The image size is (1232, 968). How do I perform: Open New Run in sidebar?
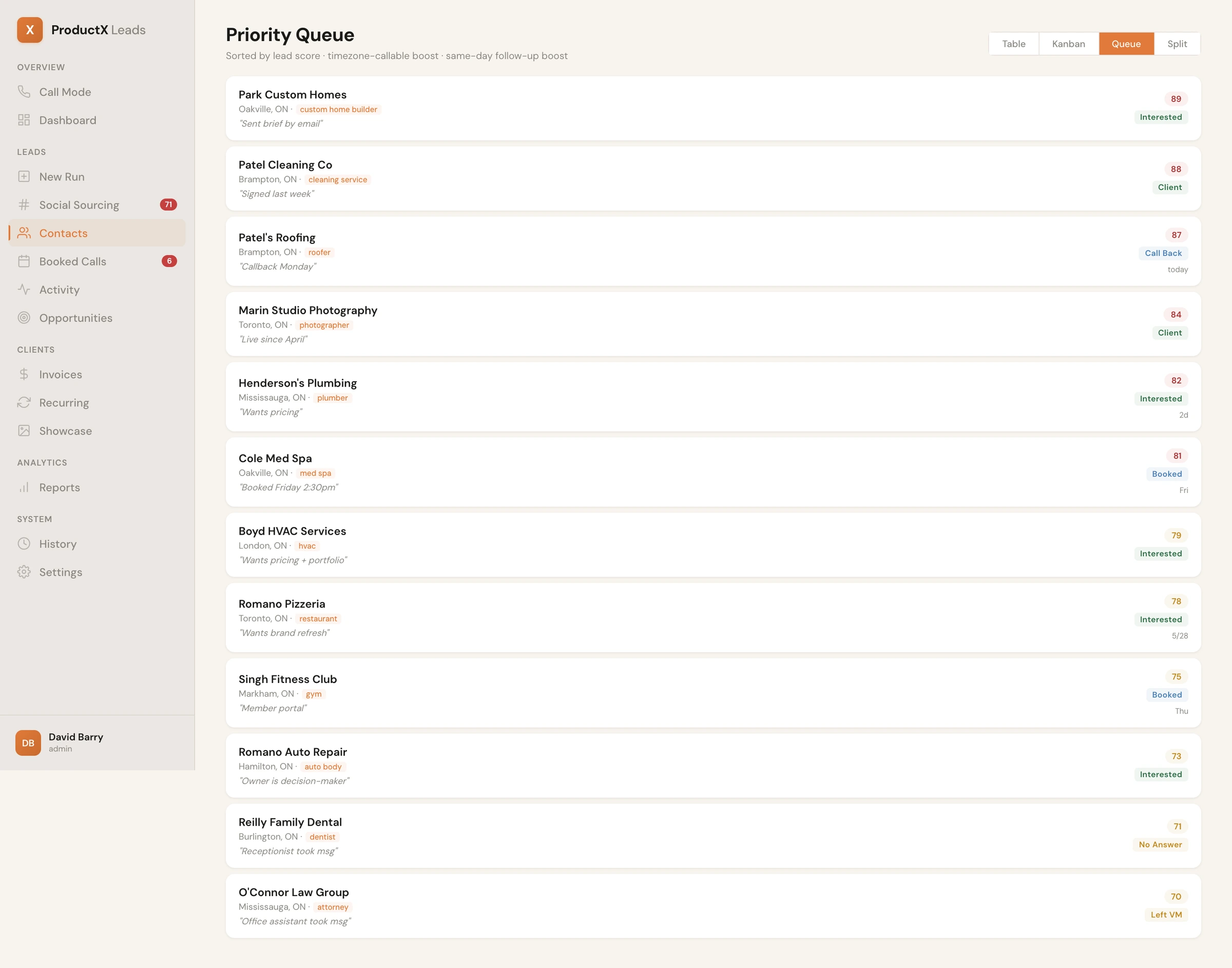(x=97, y=177)
